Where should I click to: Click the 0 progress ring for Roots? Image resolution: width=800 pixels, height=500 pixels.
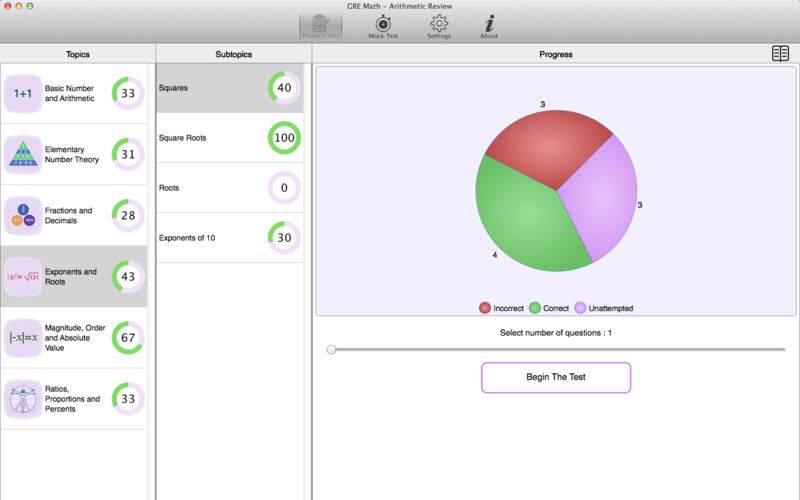pyautogui.click(x=284, y=188)
